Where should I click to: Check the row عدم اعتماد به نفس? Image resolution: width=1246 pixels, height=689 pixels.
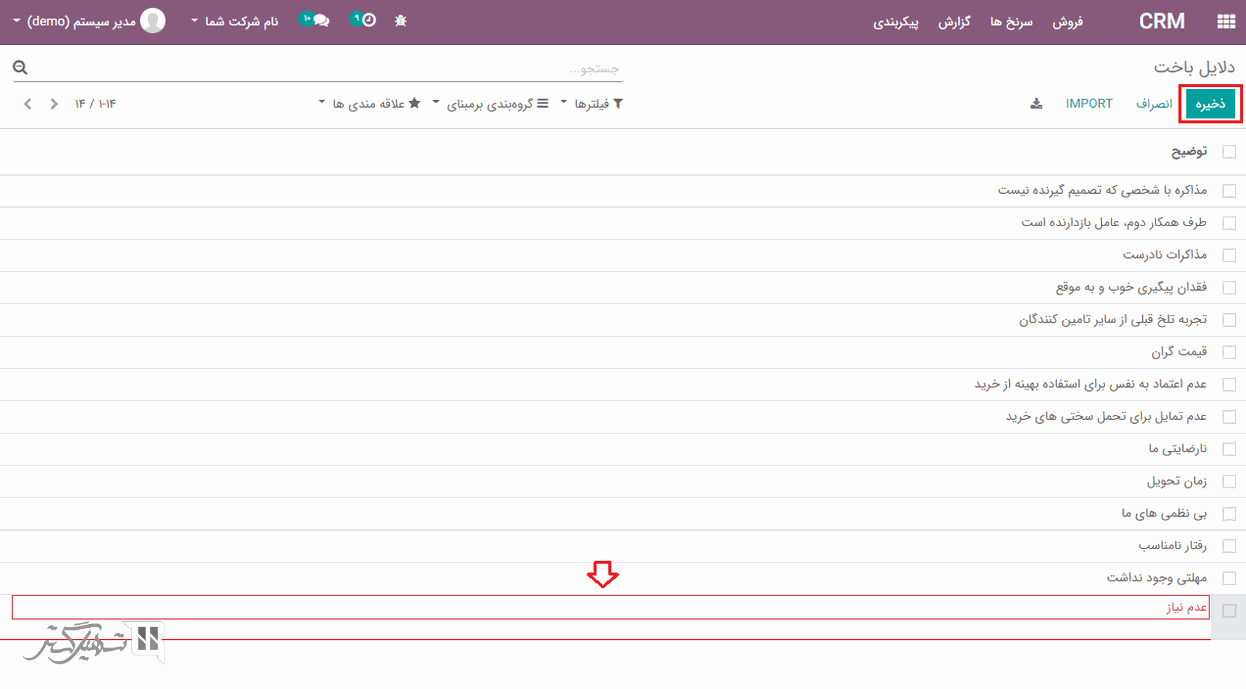[1229, 385]
